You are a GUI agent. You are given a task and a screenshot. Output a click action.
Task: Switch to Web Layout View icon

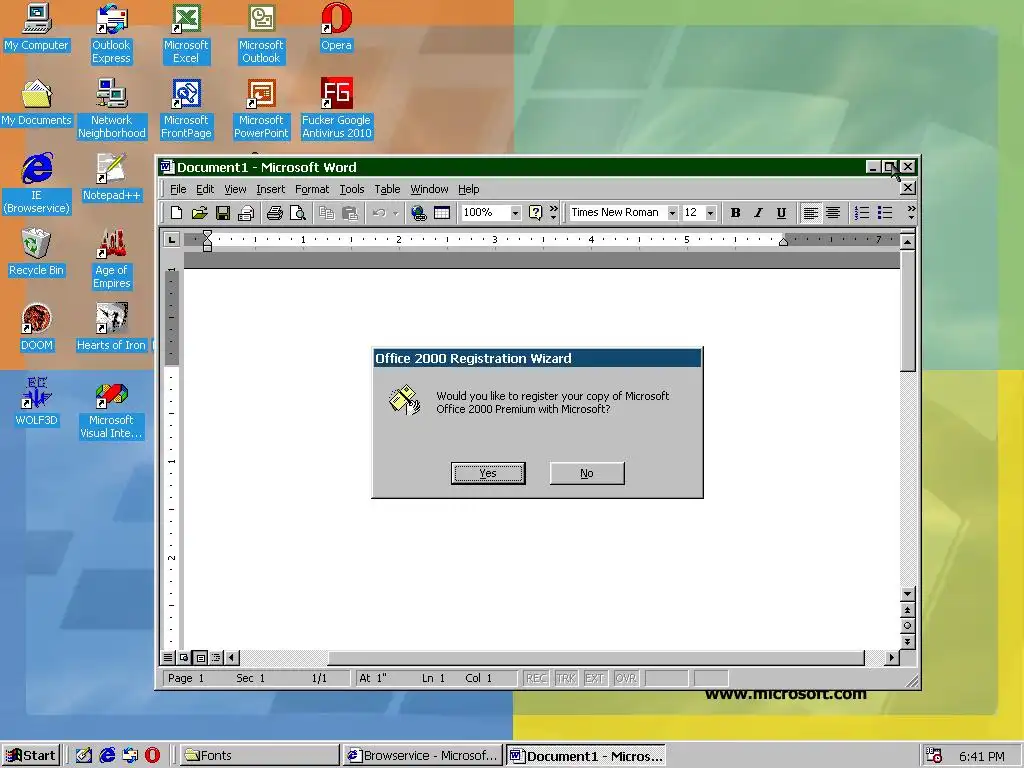[x=184, y=658]
